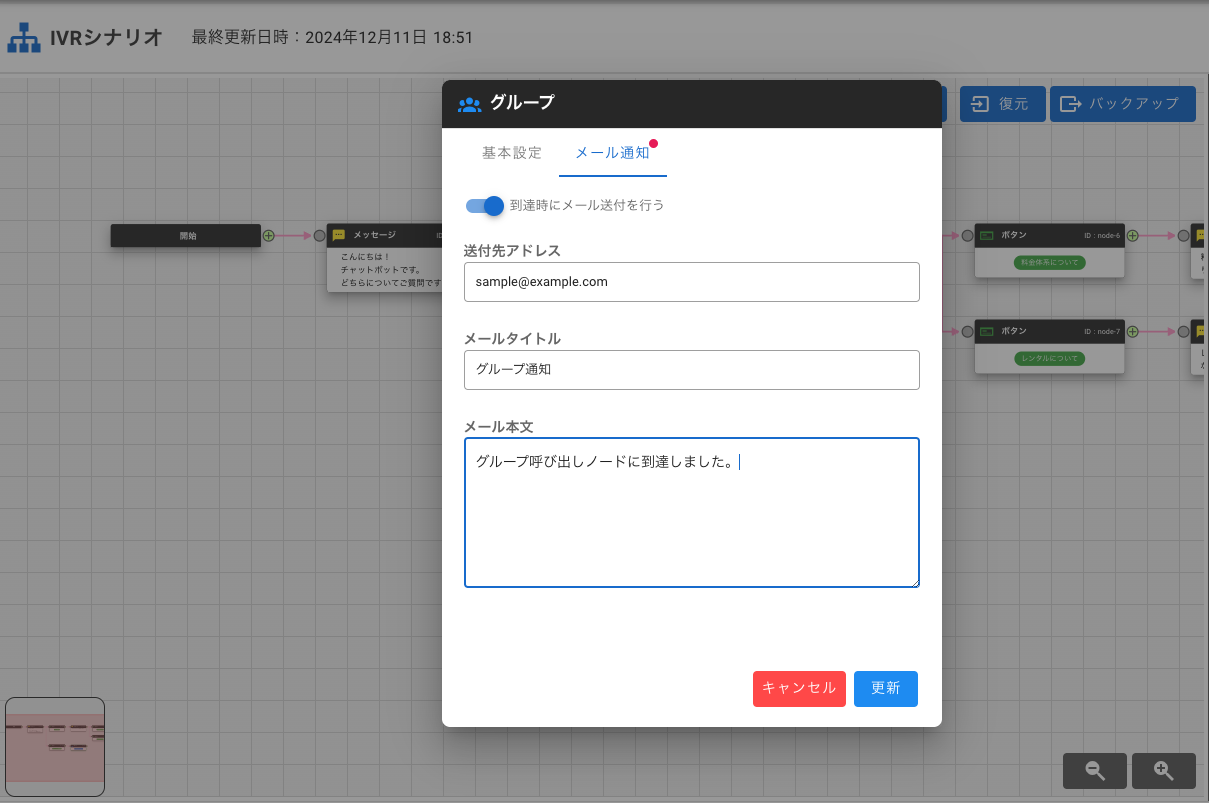Screen dimensions: 1209x803
Task: Click the green button icon on node-7
Action: pyautogui.click(x=986, y=331)
